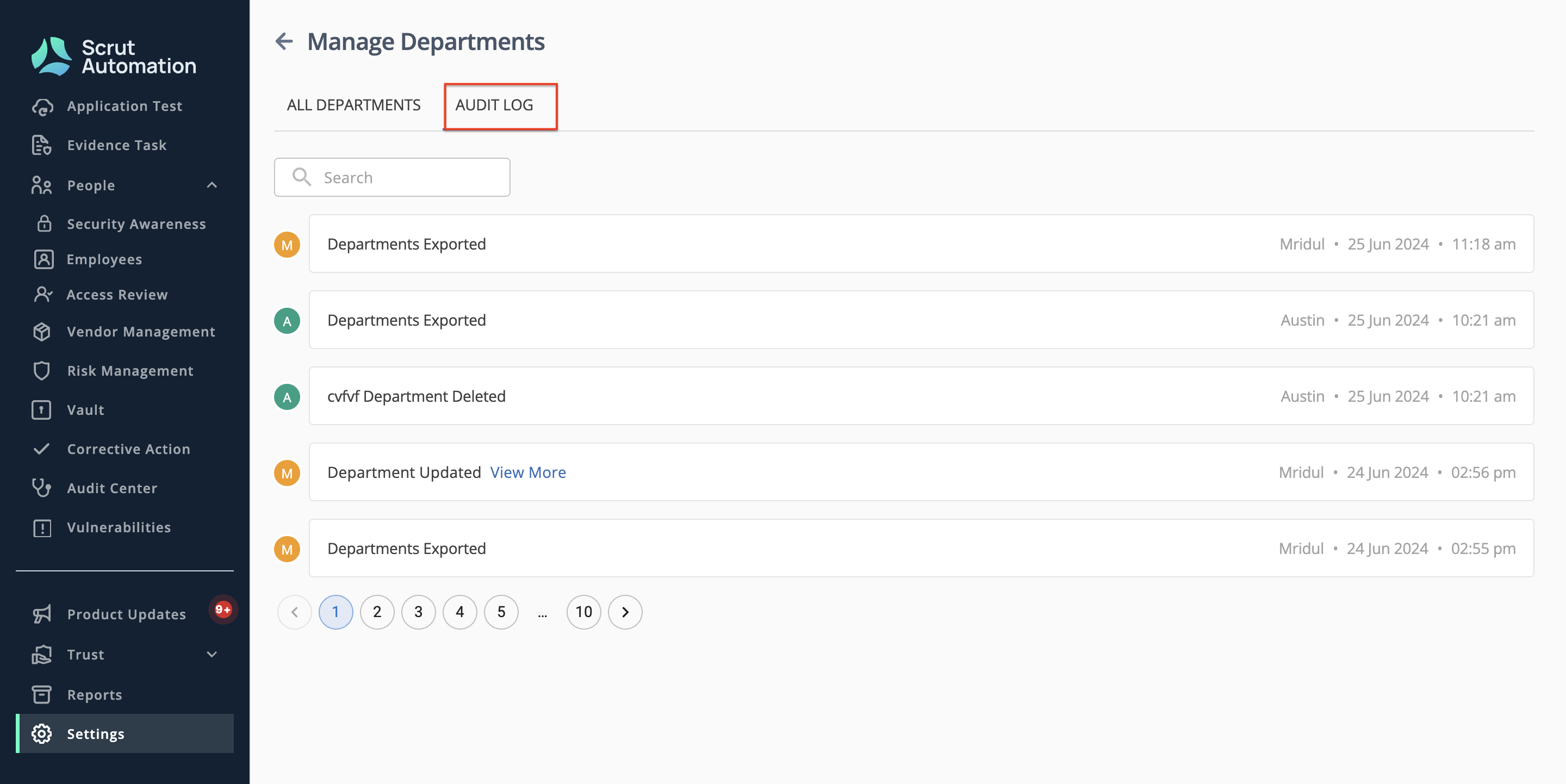Expand the Trust menu chevron
Viewport: 1566px width, 784px height.
212,655
